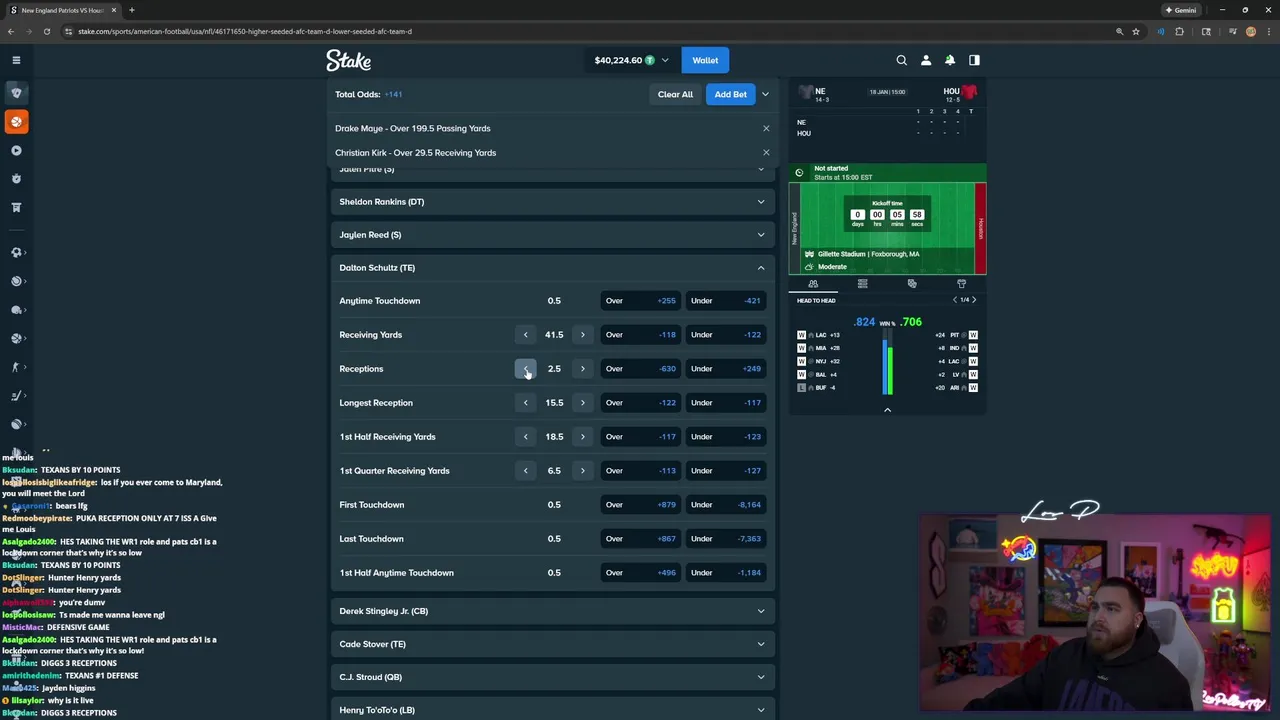
Task: Open the balance currency dropdown
Action: click(x=665, y=60)
